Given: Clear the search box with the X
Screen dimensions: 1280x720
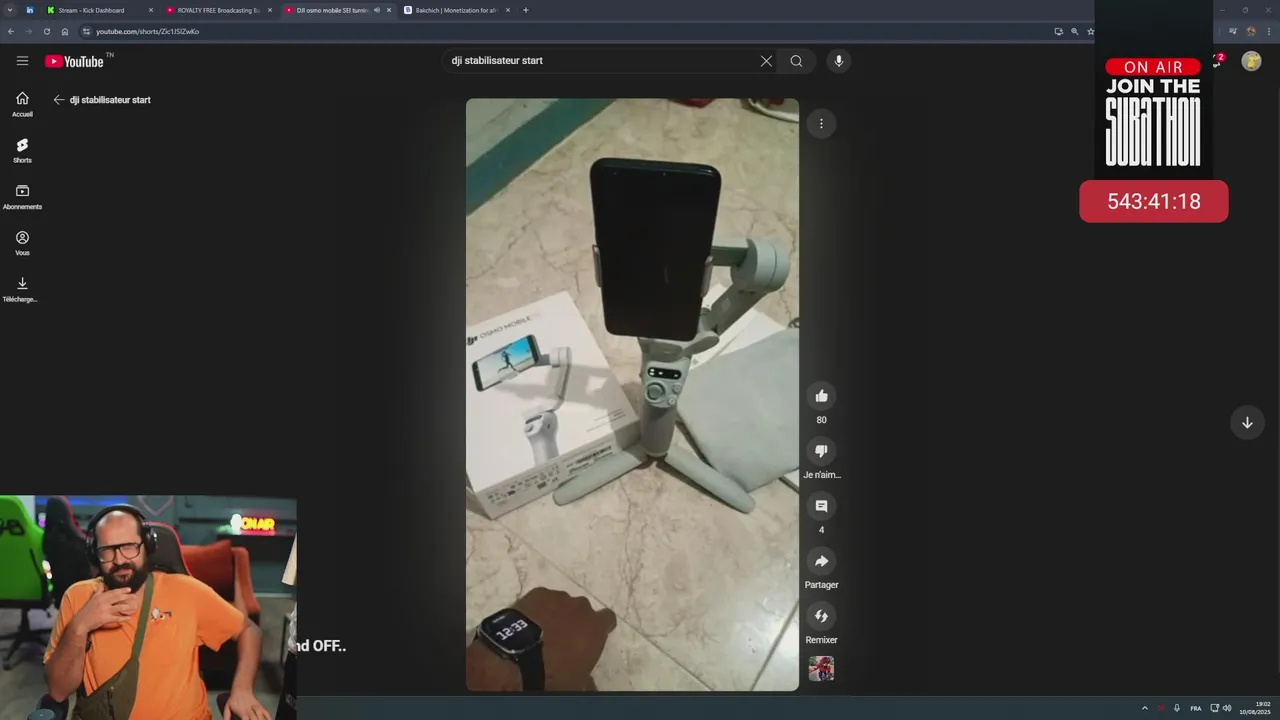Looking at the screenshot, I should (x=766, y=61).
